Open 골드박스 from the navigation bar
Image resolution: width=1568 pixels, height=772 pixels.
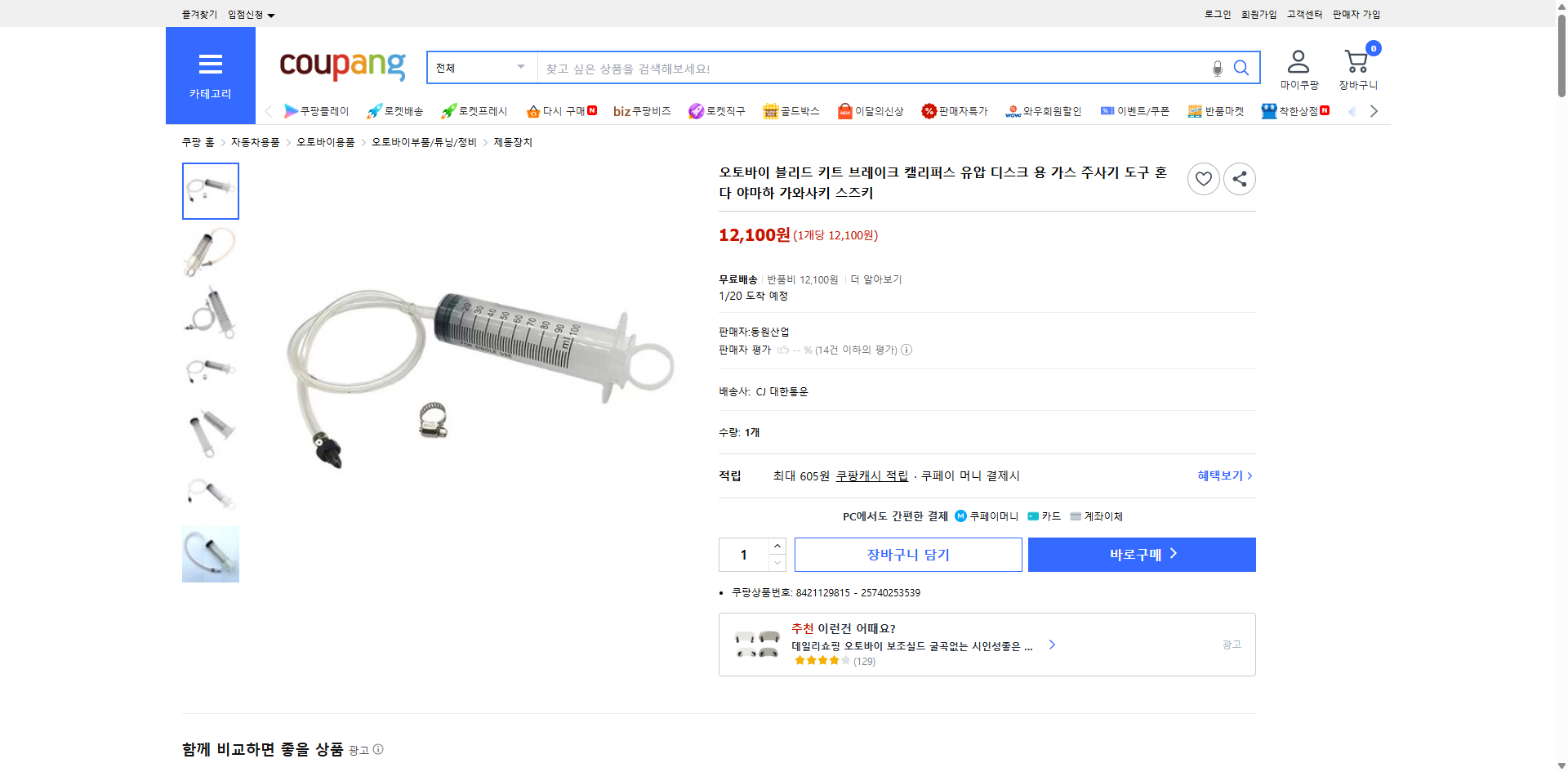tap(791, 110)
